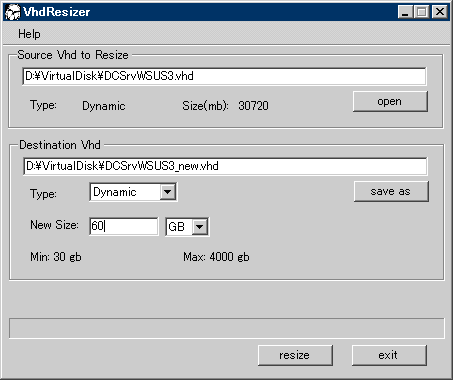Screen dimensions: 453x380
Task: Close the VhdResizer window
Action: click(440, 12)
